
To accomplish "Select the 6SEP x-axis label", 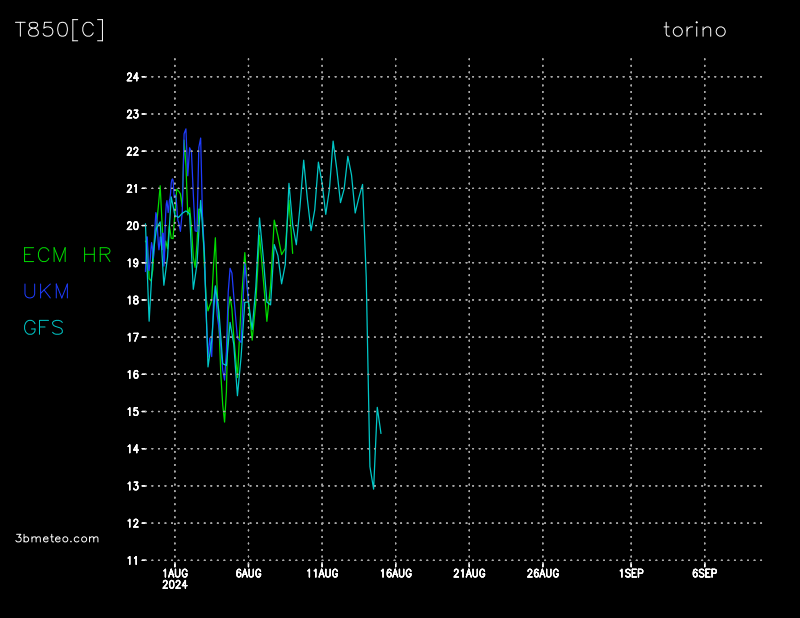I will [704, 573].
